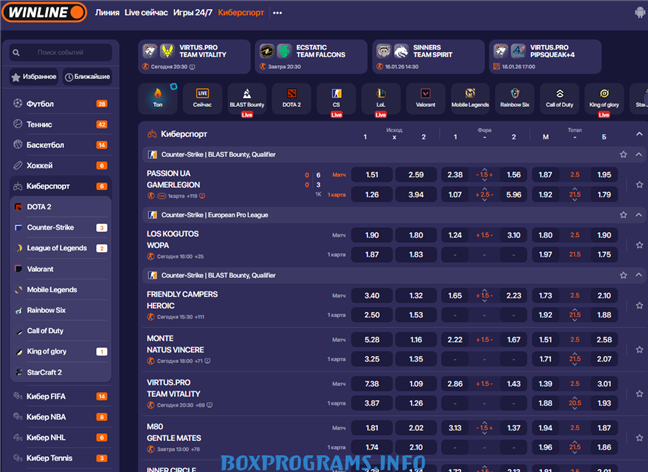Screen dimensions: 648x472
Task: Open the Сейчас live filter icon
Action: (202, 98)
